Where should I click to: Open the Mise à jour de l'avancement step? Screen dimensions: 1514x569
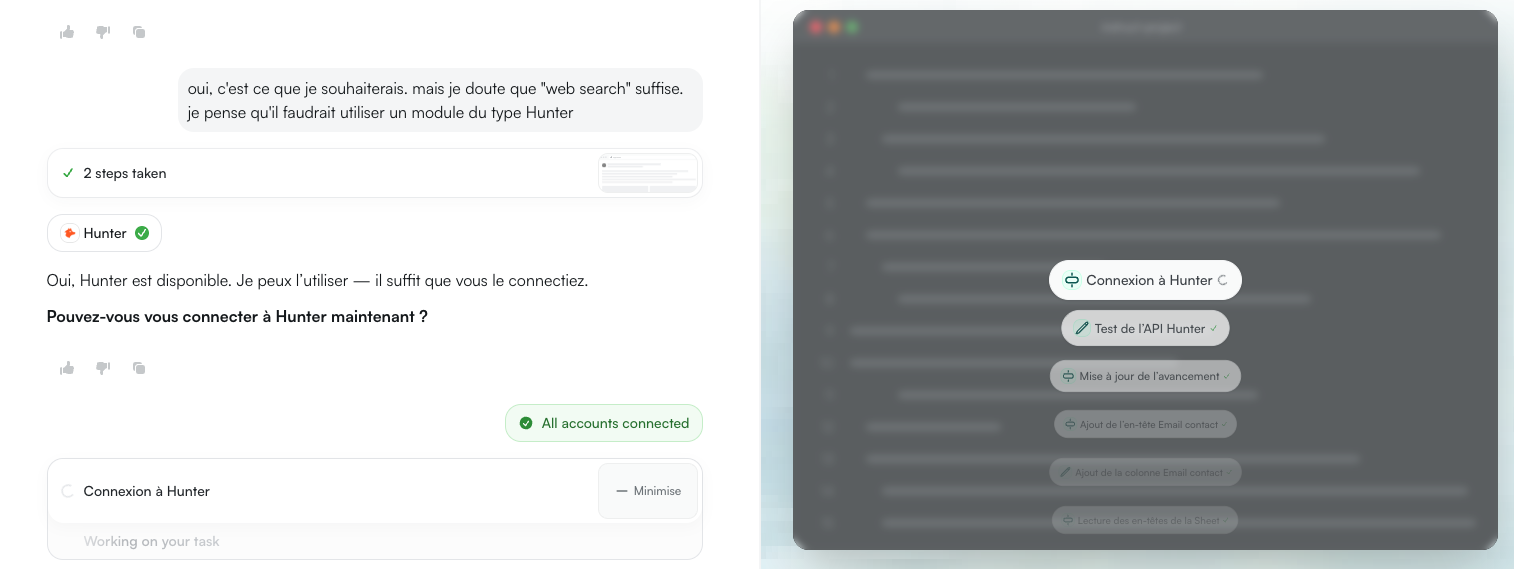1145,376
